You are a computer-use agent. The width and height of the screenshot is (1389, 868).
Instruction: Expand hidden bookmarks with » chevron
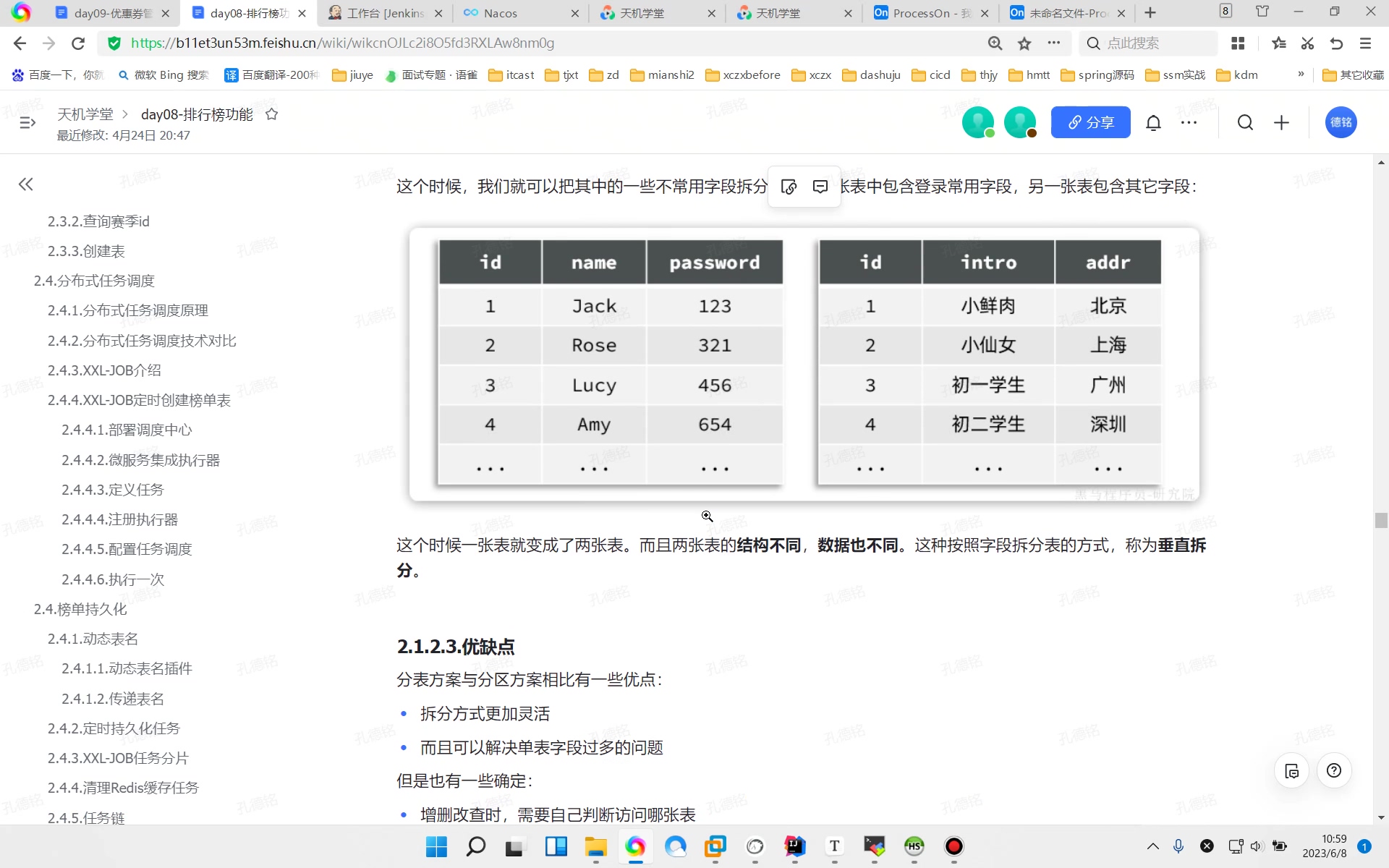point(1301,74)
